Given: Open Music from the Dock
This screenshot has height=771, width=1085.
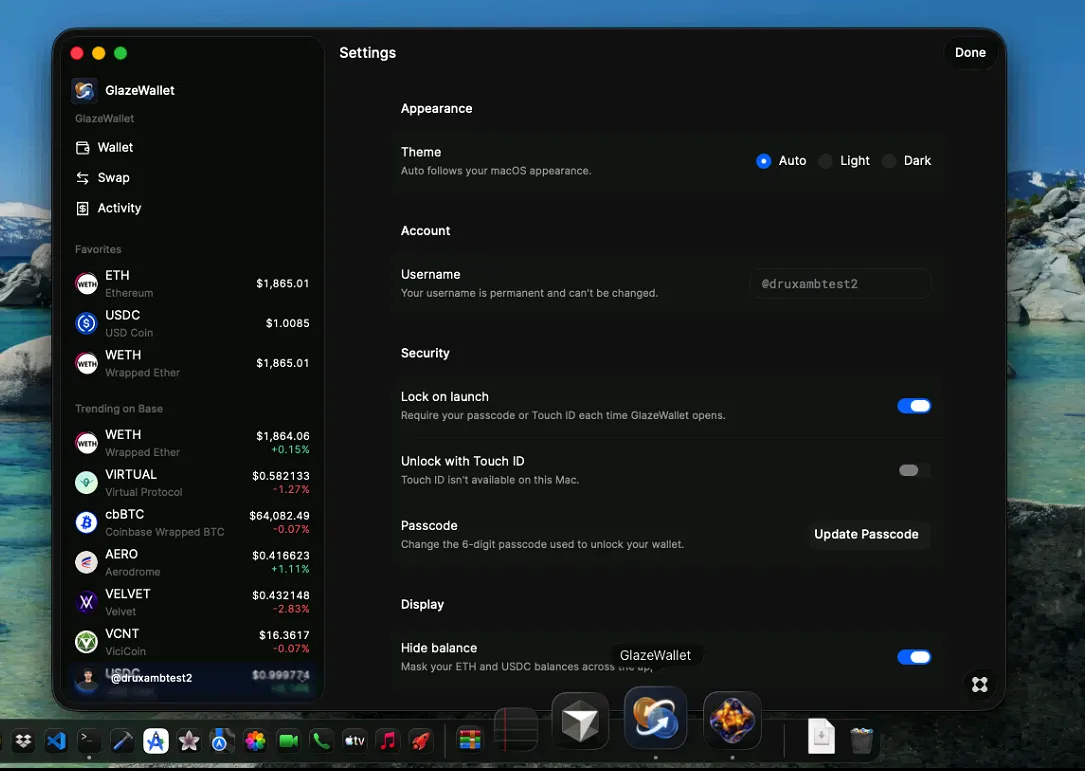Looking at the screenshot, I should pyautogui.click(x=388, y=741).
